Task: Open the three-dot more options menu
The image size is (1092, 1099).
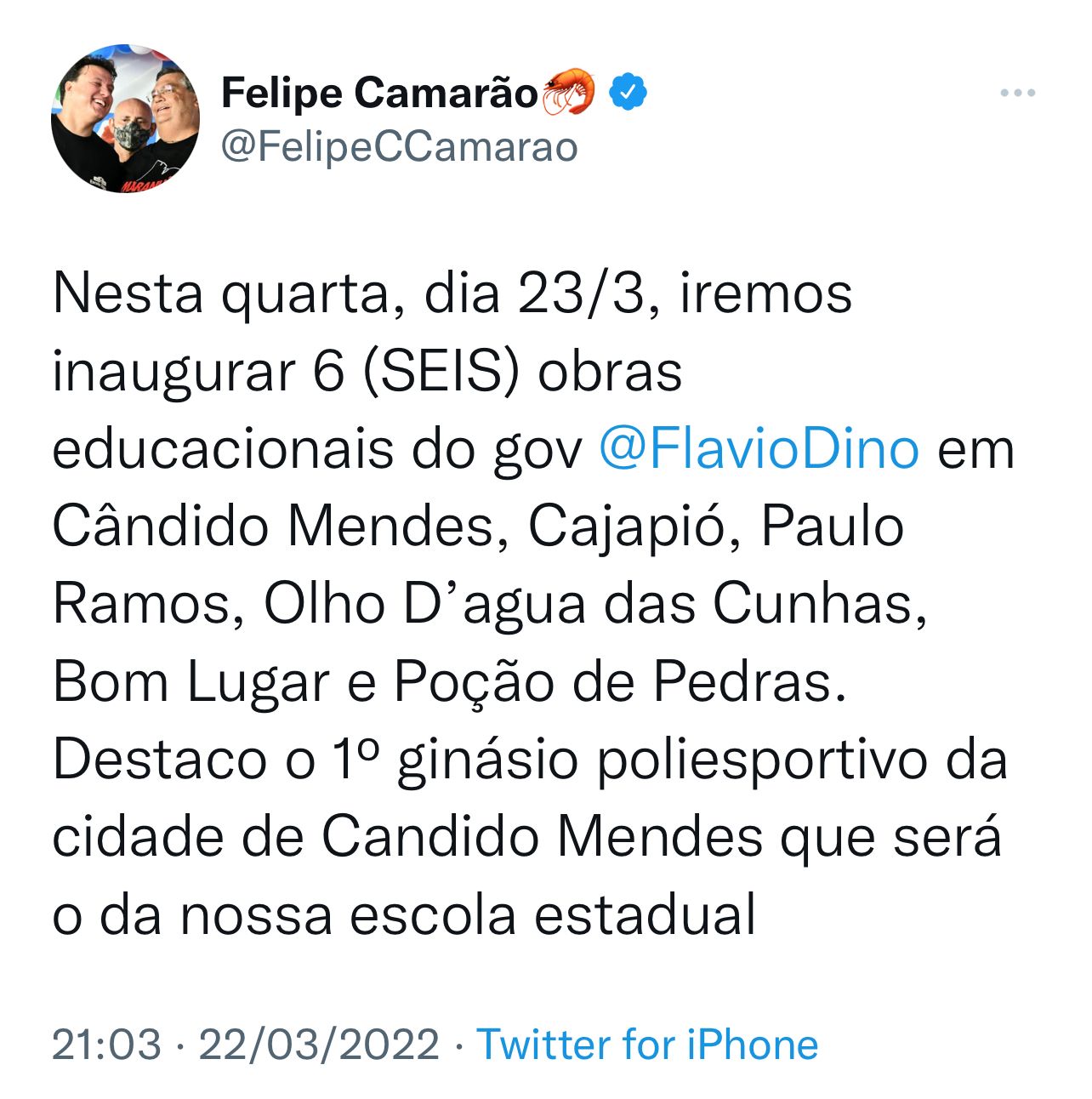Action: click(x=1017, y=93)
